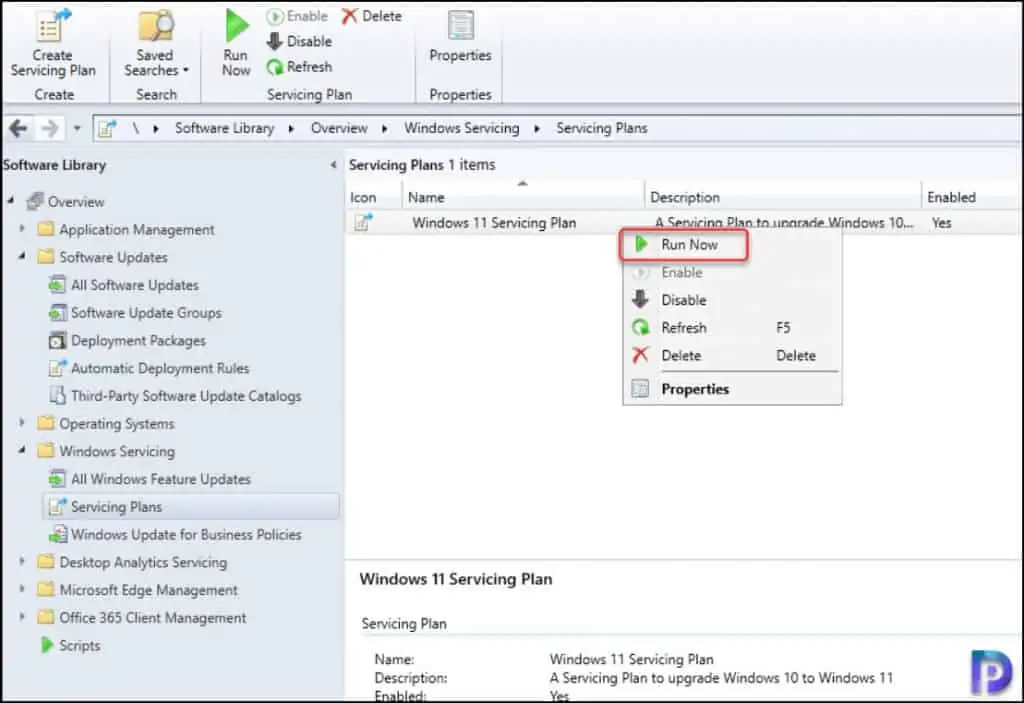This screenshot has height=703, width=1024.
Task: Expand Office 365 Client Management folder
Action: point(22,616)
